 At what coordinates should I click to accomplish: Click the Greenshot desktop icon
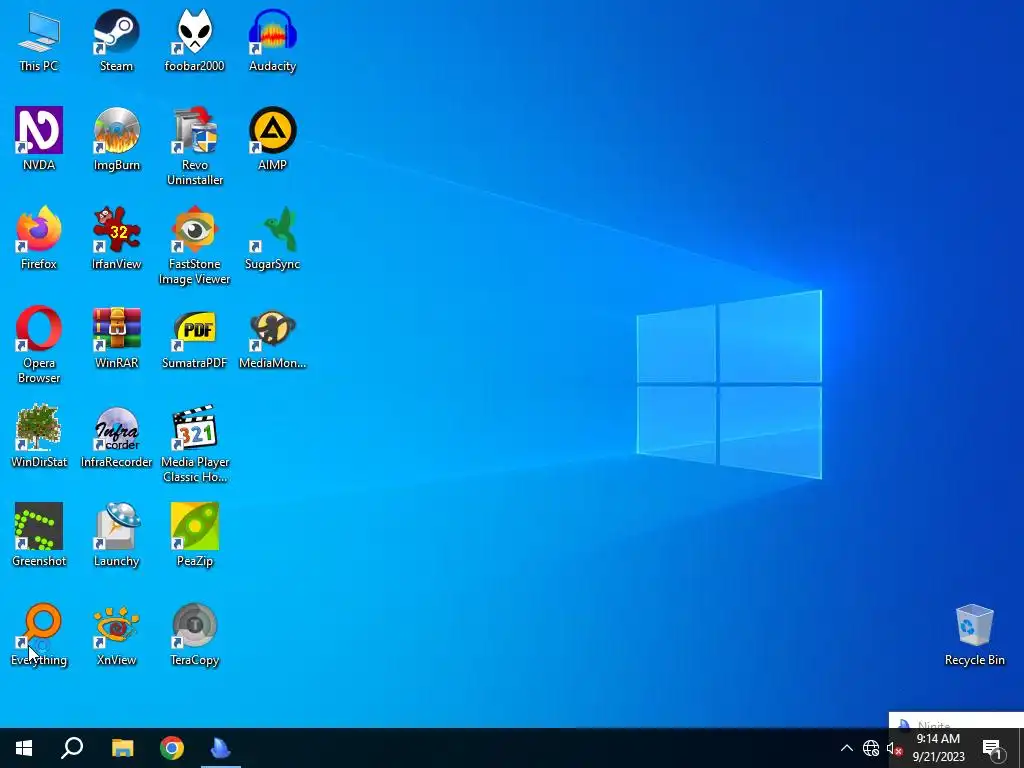click(39, 536)
